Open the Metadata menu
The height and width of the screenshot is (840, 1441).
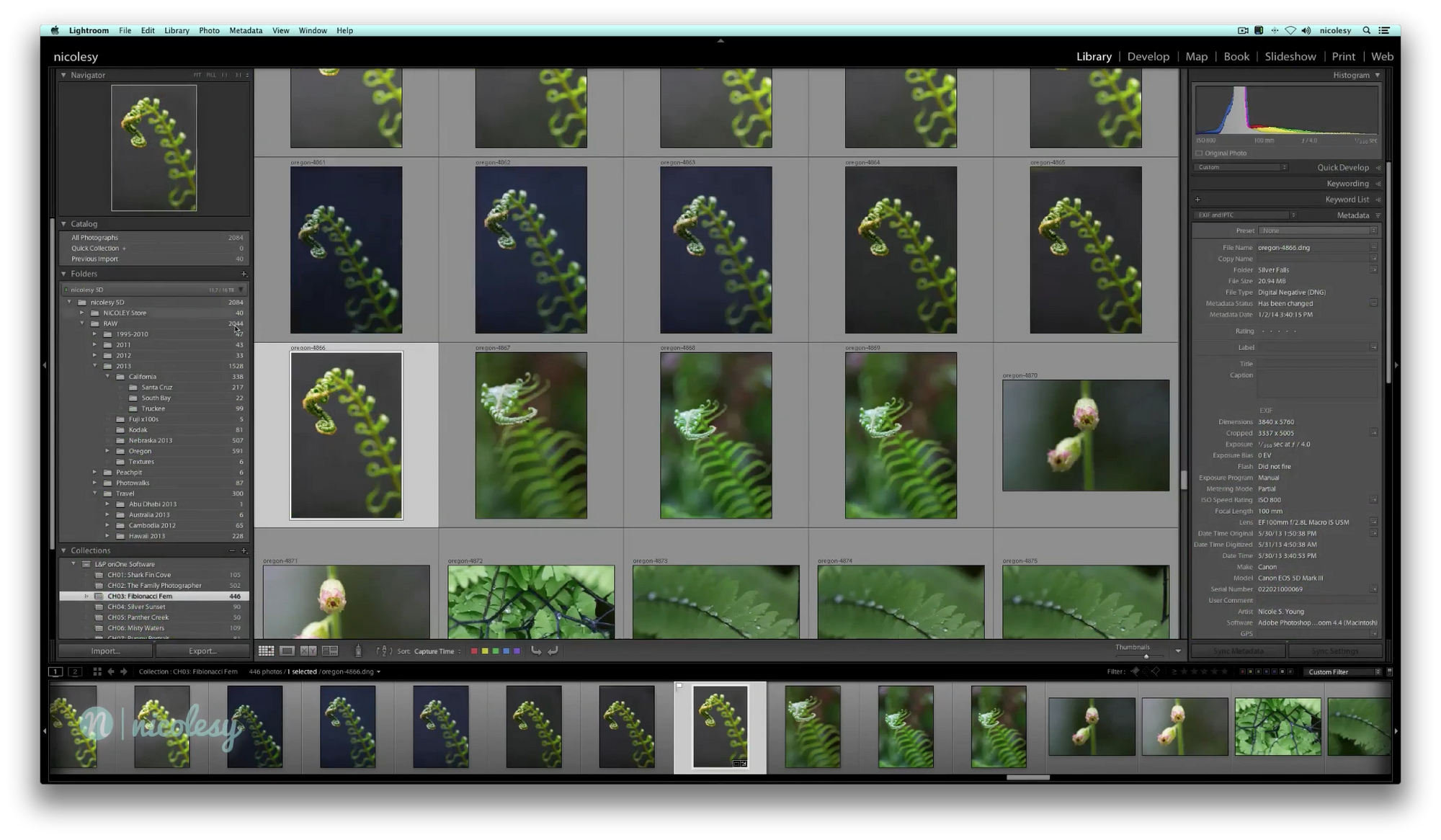[245, 30]
